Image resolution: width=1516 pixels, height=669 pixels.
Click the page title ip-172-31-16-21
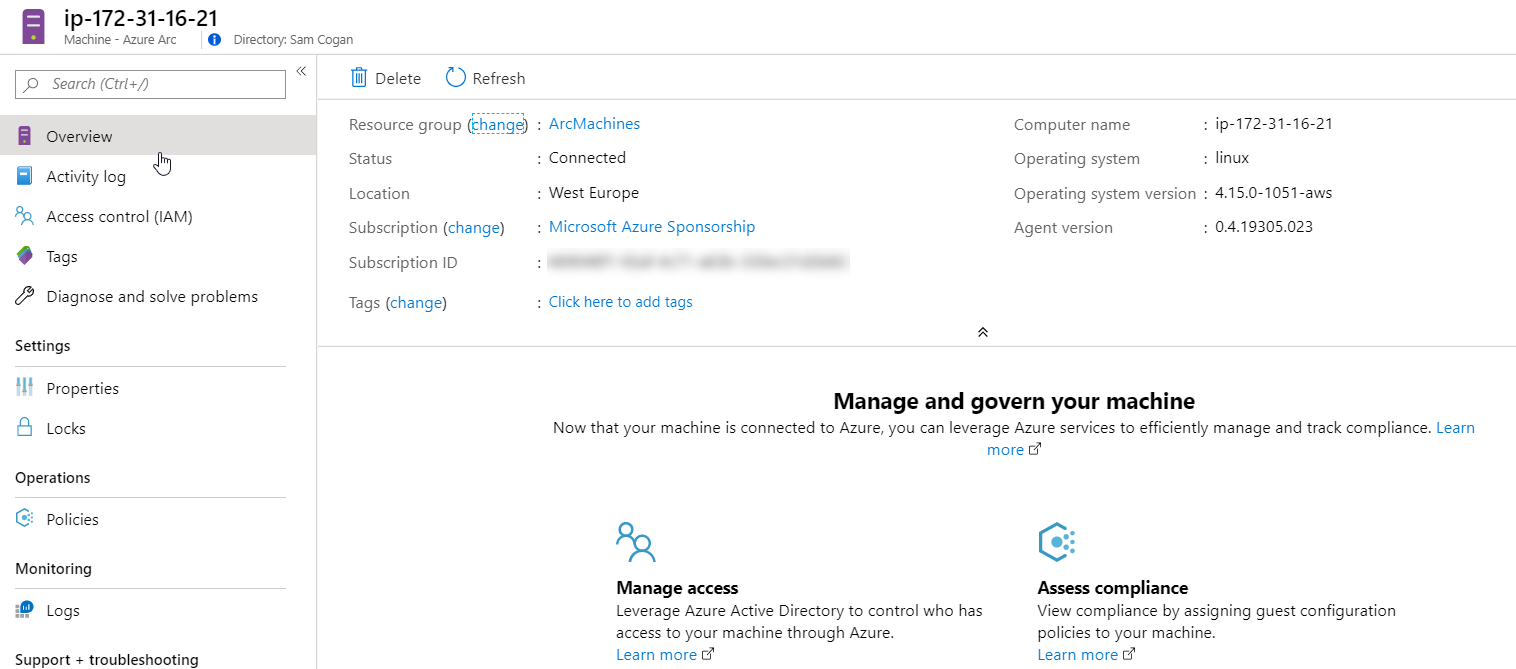pos(141,17)
